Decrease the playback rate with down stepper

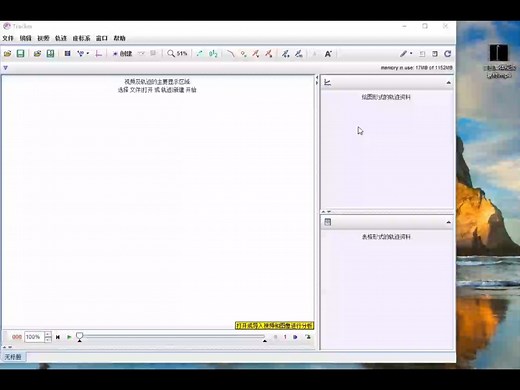pyautogui.click(x=48, y=340)
